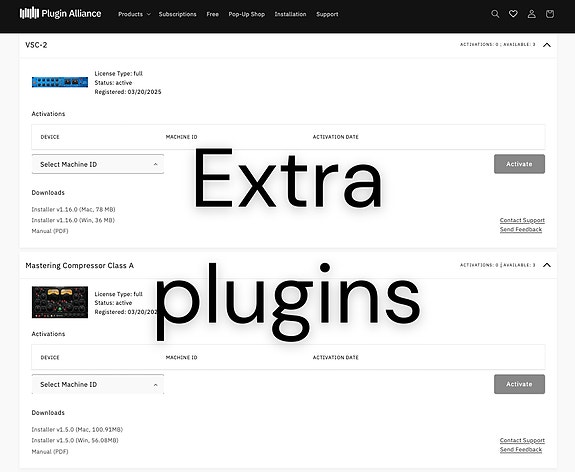The height and width of the screenshot is (472, 575).
Task: Click Activate for VSC-2
Action: tap(519, 164)
